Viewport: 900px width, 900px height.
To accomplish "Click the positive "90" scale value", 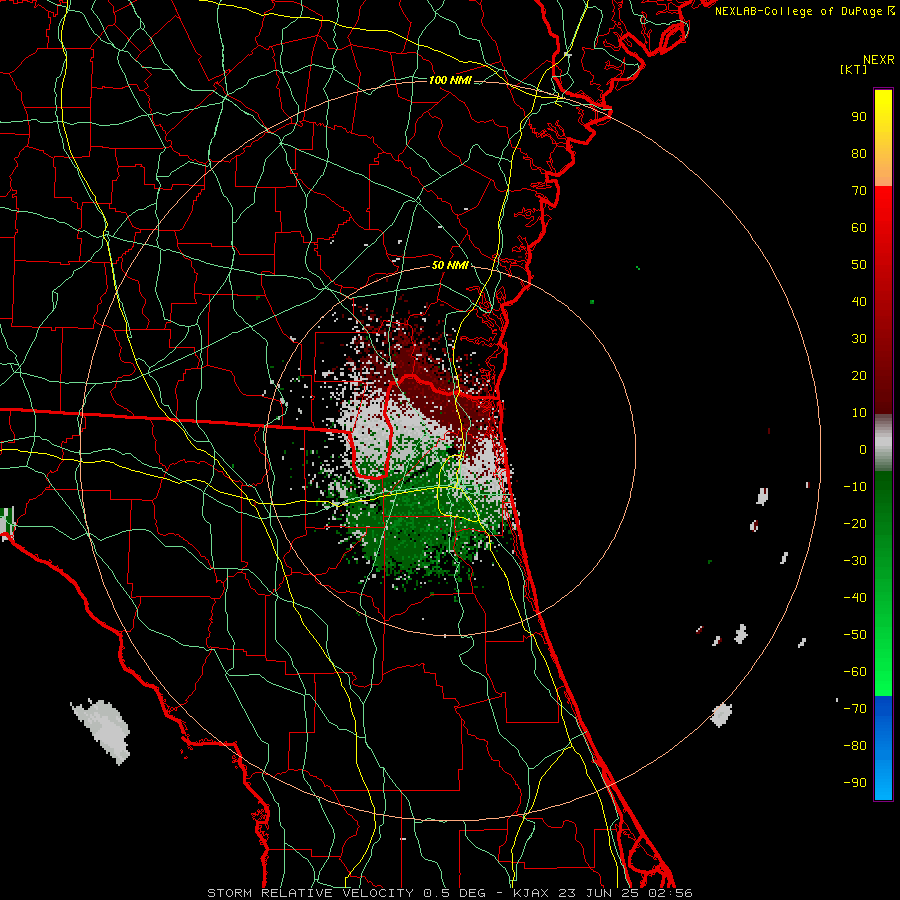I will pos(859,117).
